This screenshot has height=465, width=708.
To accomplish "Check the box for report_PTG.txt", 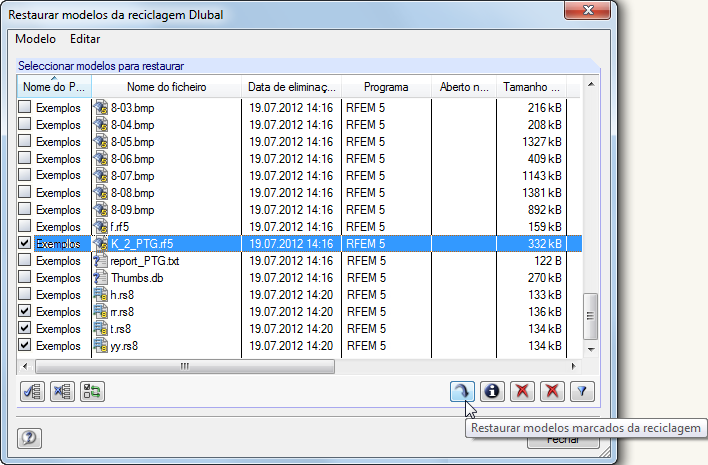I will 24,260.
